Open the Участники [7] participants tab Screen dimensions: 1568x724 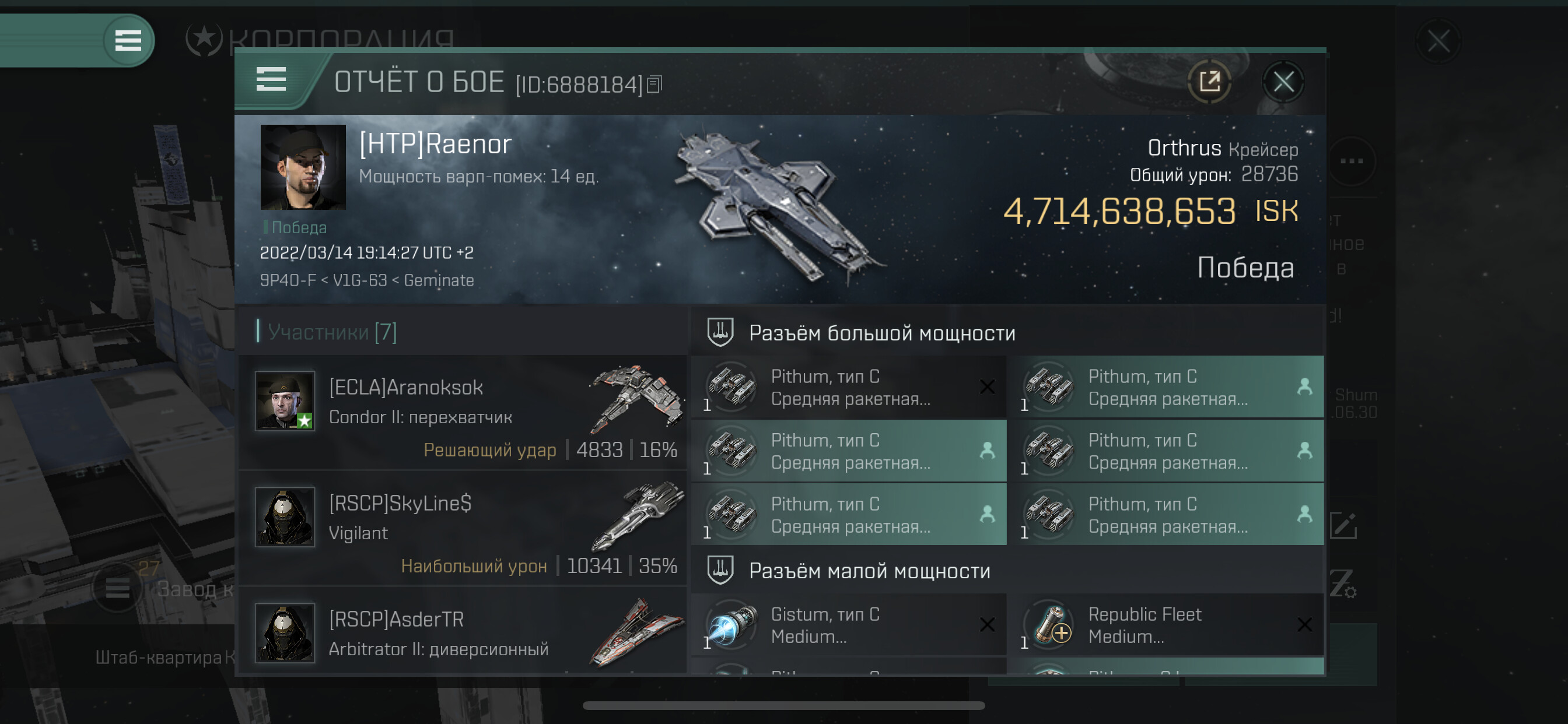coord(332,332)
